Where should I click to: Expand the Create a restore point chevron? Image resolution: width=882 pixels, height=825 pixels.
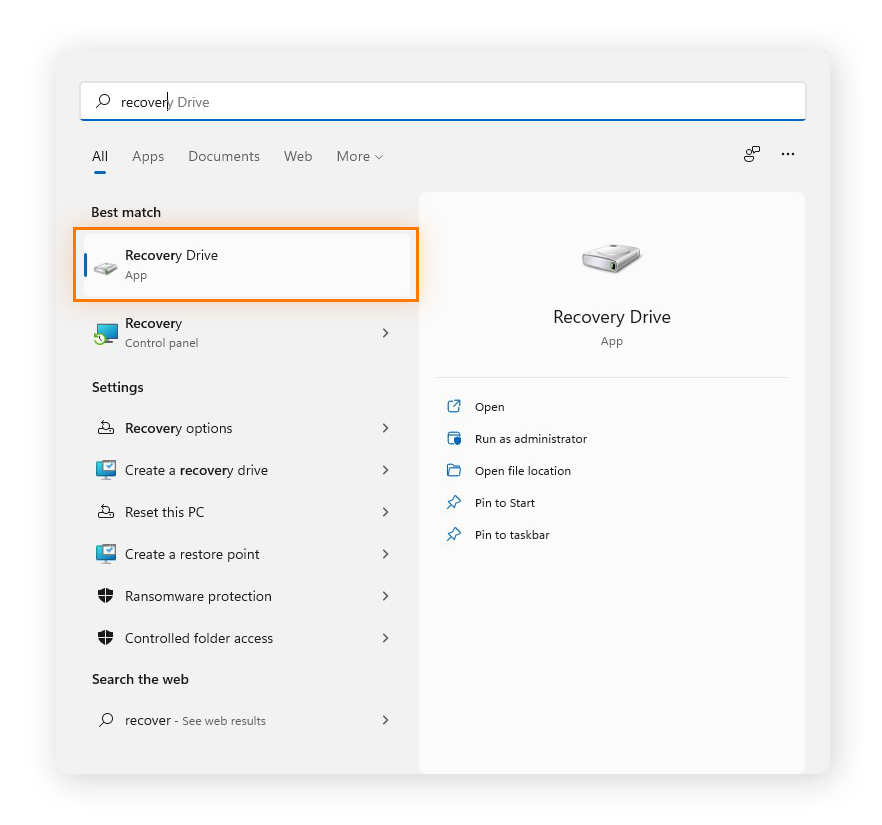(x=385, y=554)
